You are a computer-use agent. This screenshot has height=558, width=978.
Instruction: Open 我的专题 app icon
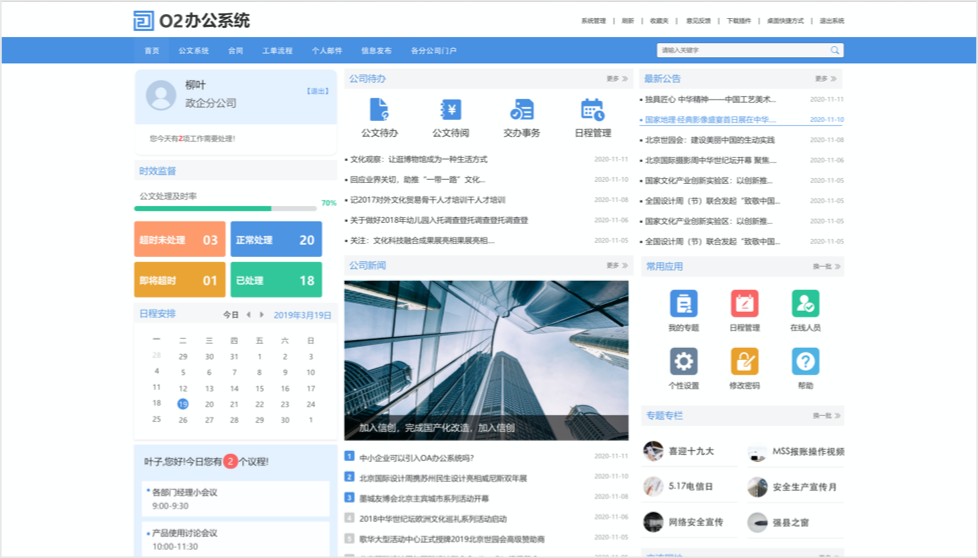pyautogui.click(x=684, y=304)
